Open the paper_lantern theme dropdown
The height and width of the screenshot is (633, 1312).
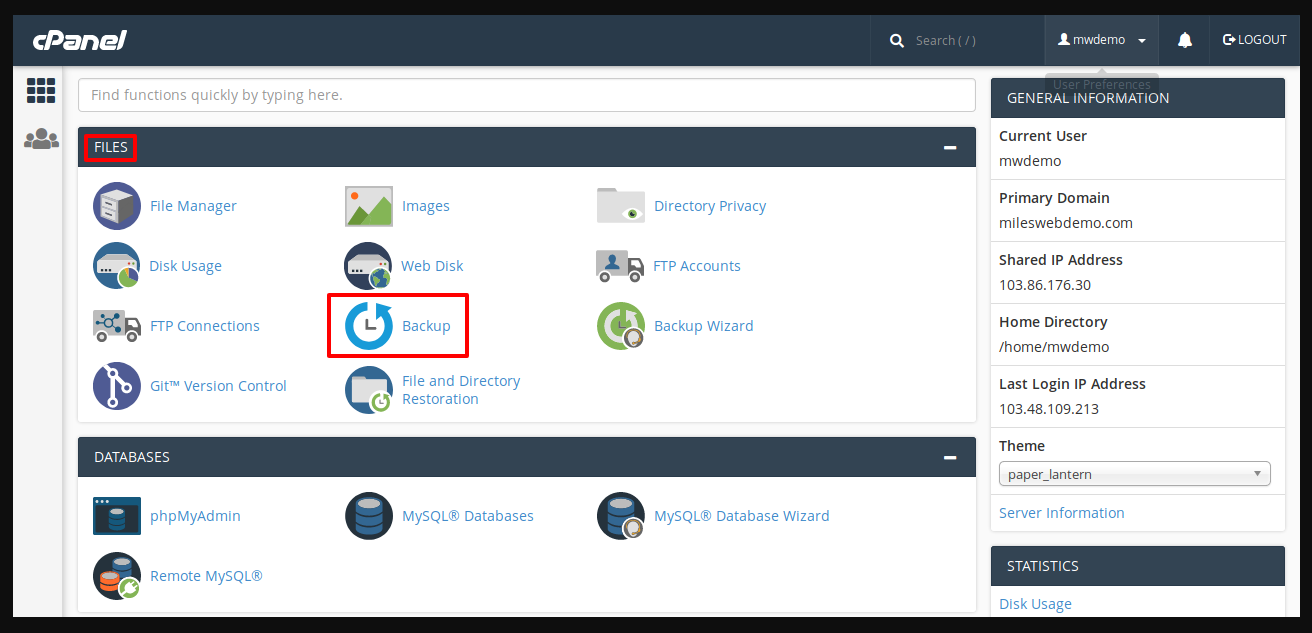pos(1134,474)
